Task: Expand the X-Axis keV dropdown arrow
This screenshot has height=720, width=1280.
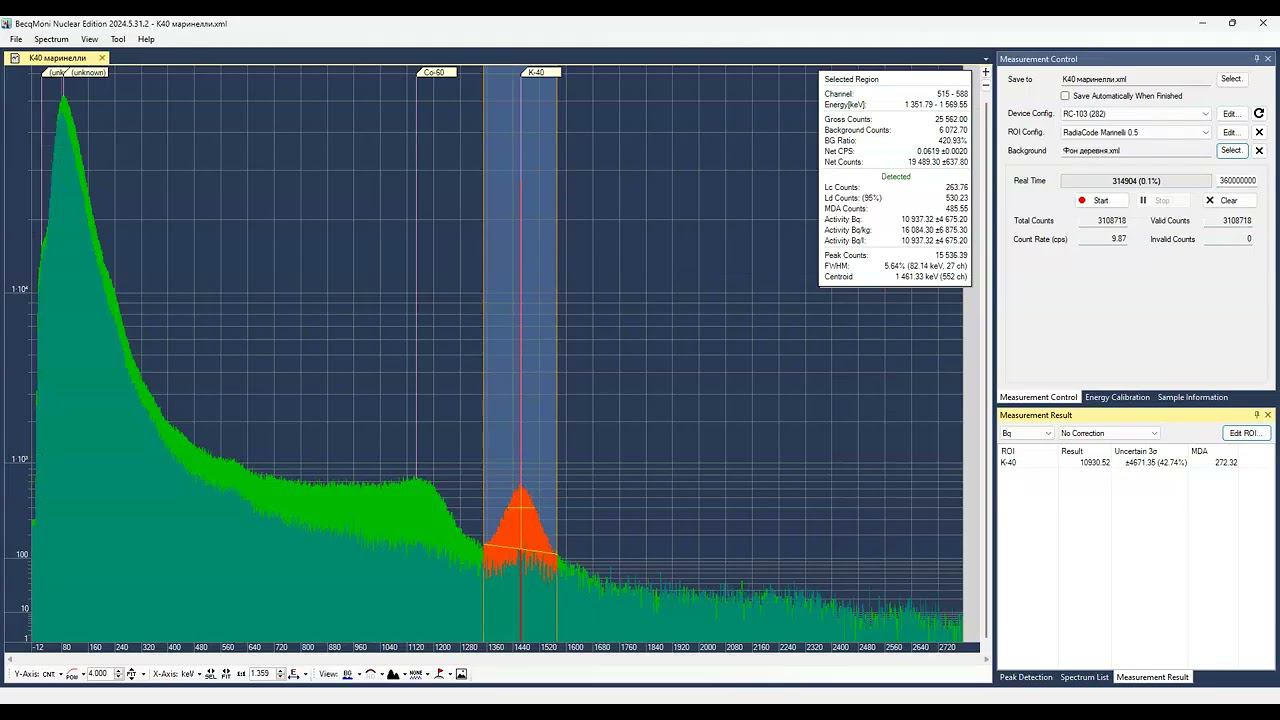Action: click(x=199, y=674)
